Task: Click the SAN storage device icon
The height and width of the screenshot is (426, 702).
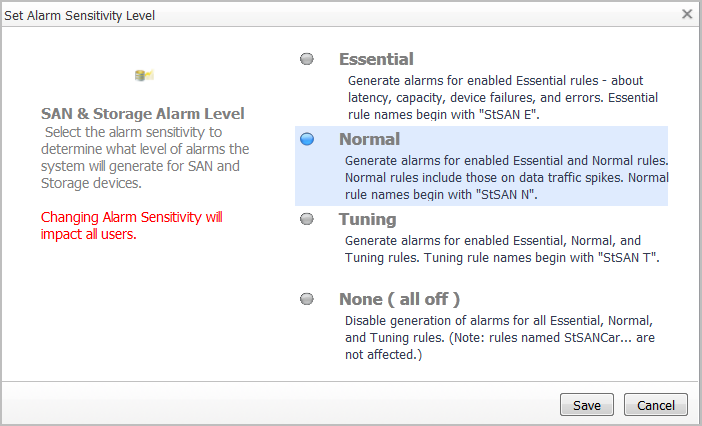Action: coord(143,76)
